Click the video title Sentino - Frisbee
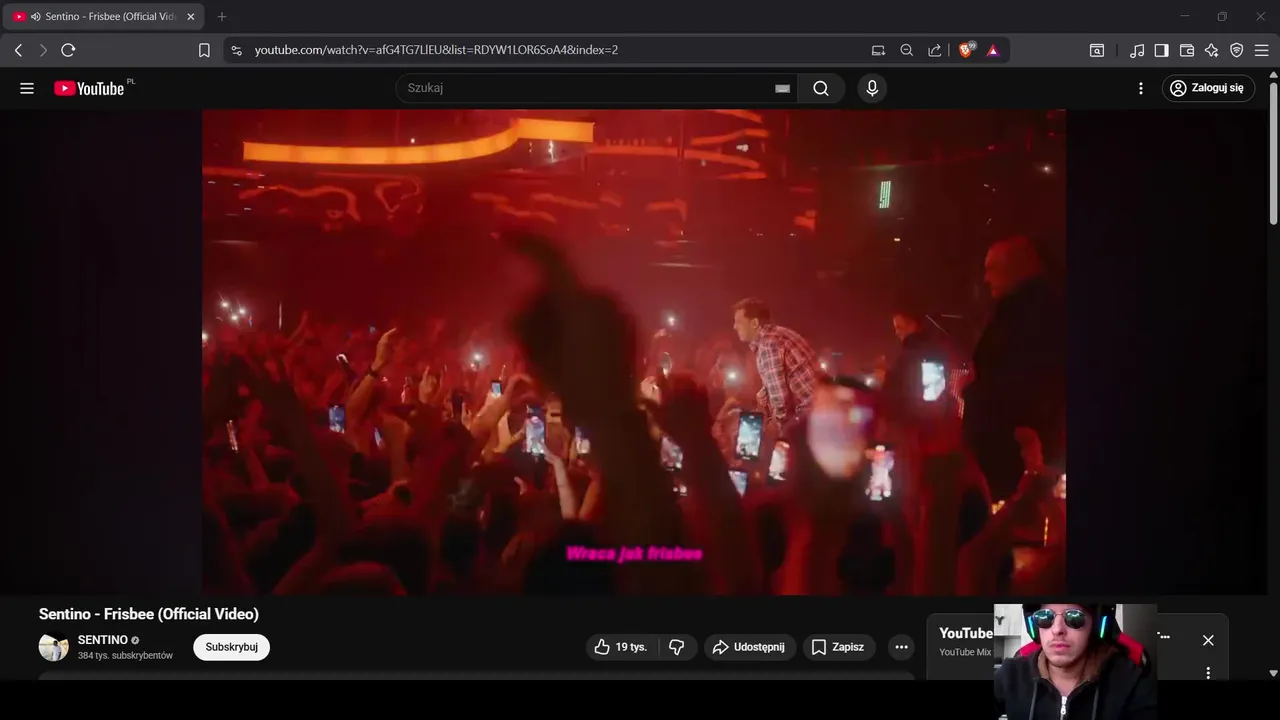 click(x=149, y=614)
